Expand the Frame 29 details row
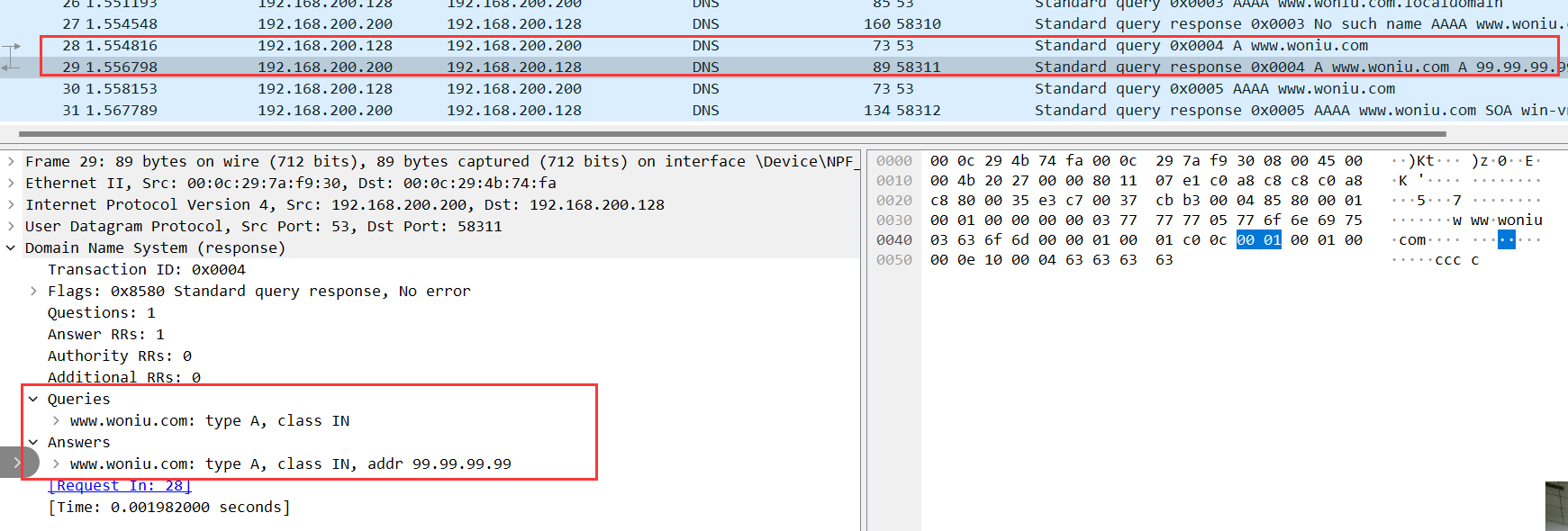 pos(11,162)
